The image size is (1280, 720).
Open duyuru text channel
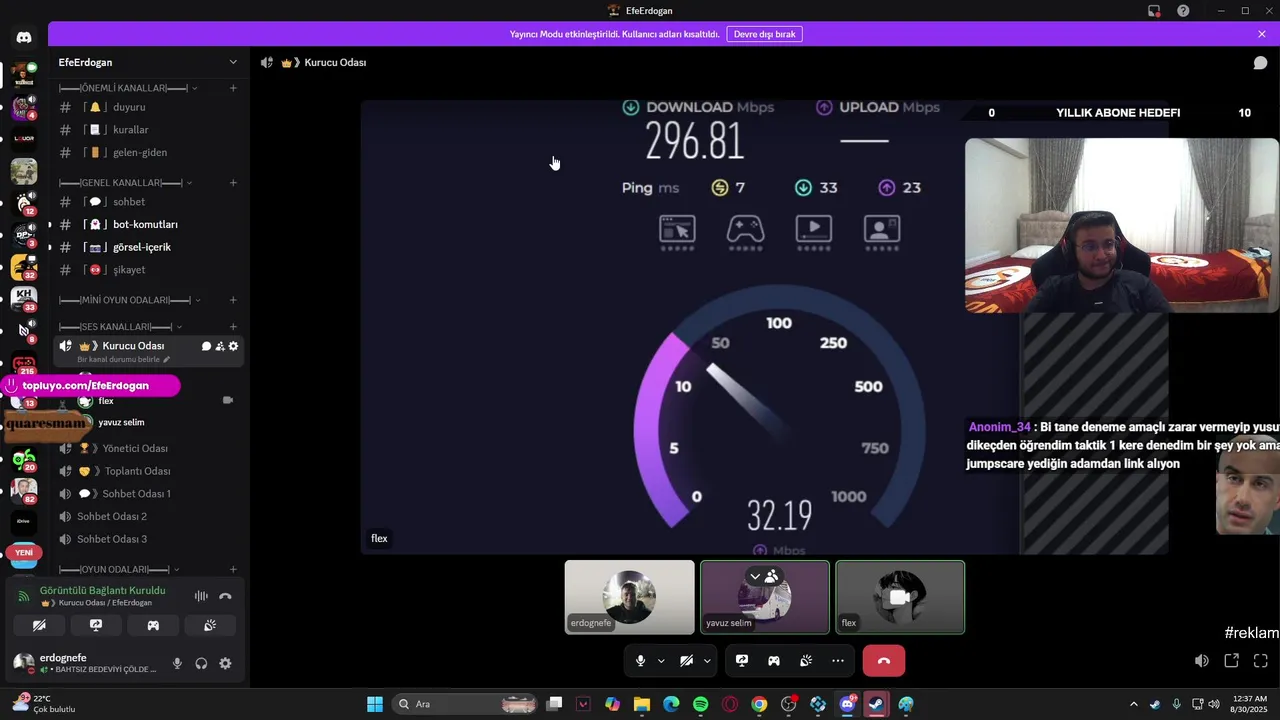tap(150, 107)
